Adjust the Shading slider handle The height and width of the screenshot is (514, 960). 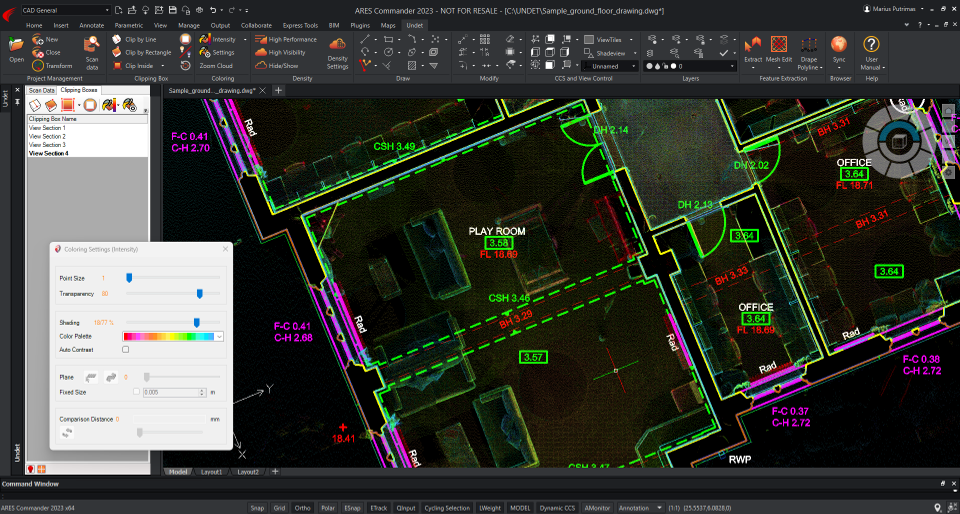197,322
